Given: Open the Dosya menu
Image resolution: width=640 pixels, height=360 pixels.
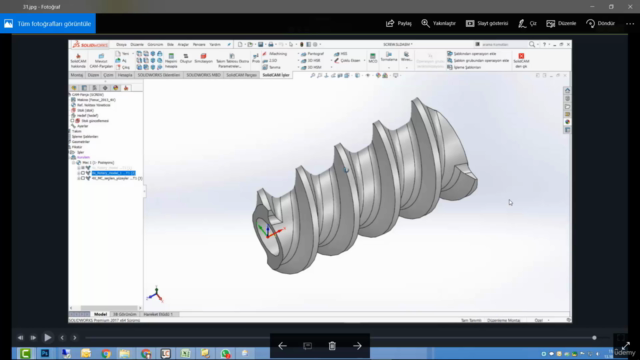Looking at the screenshot, I should [x=121, y=44].
